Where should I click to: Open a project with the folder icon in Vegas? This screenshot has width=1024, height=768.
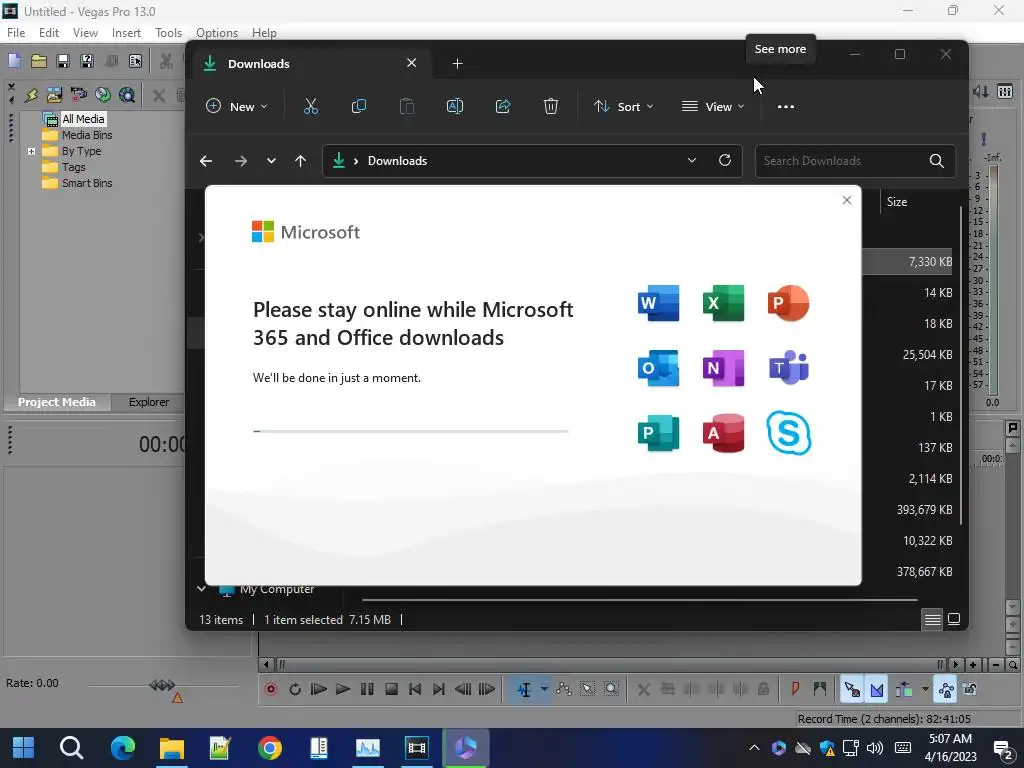39,61
